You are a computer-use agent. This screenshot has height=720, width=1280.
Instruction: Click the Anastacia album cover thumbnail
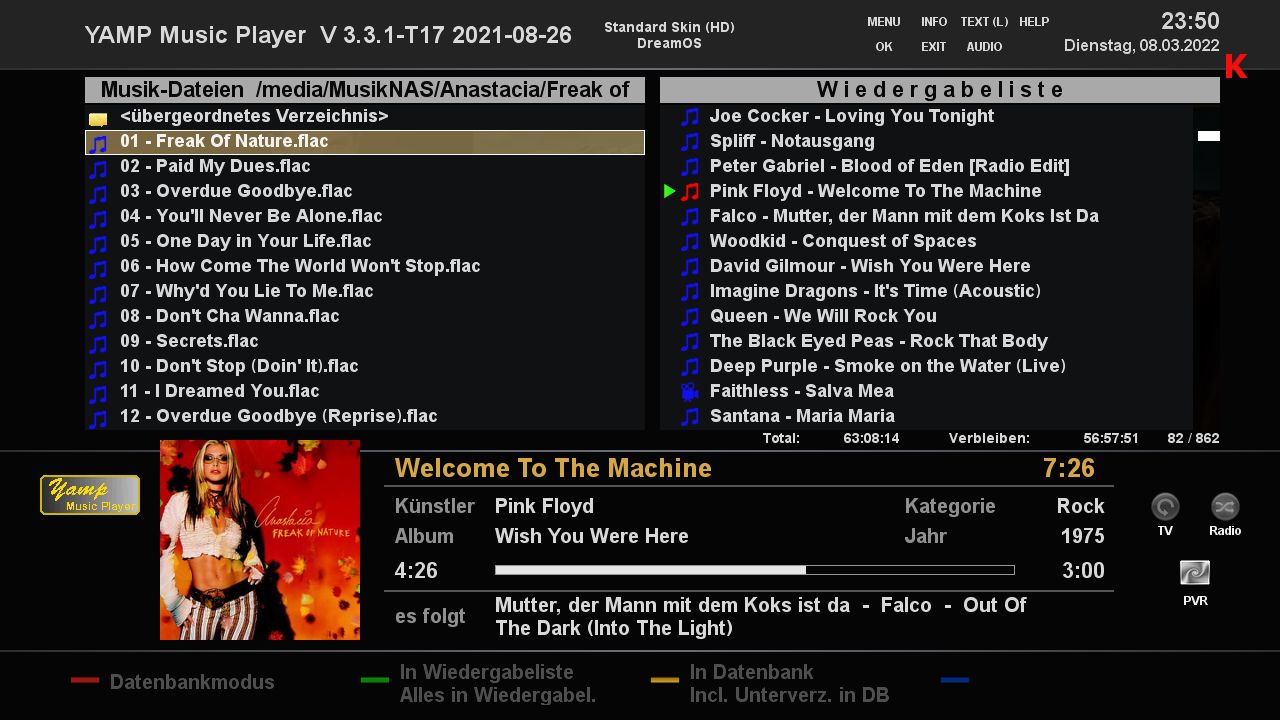pyautogui.click(x=260, y=540)
